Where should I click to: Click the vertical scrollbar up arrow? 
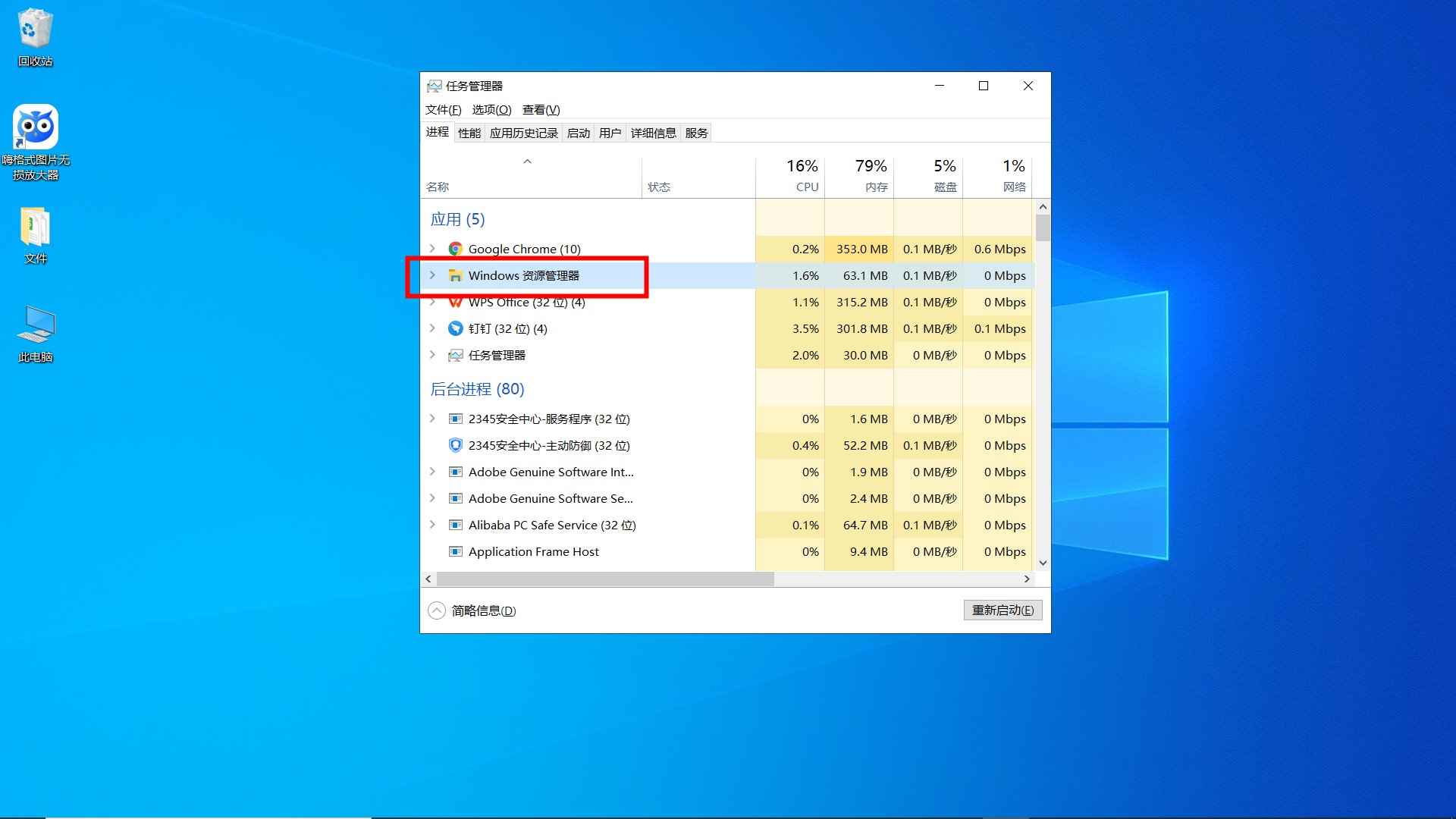tap(1043, 206)
